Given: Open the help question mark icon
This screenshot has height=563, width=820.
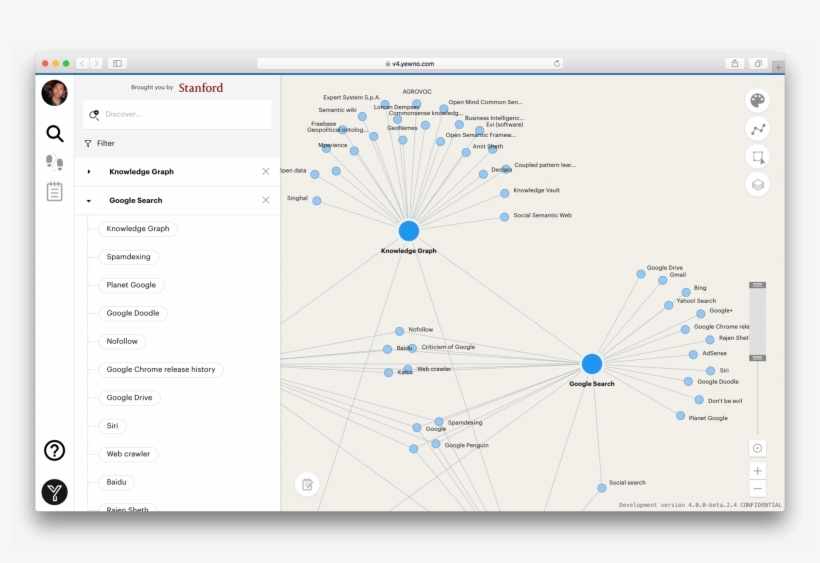Looking at the screenshot, I should coord(54,450).
